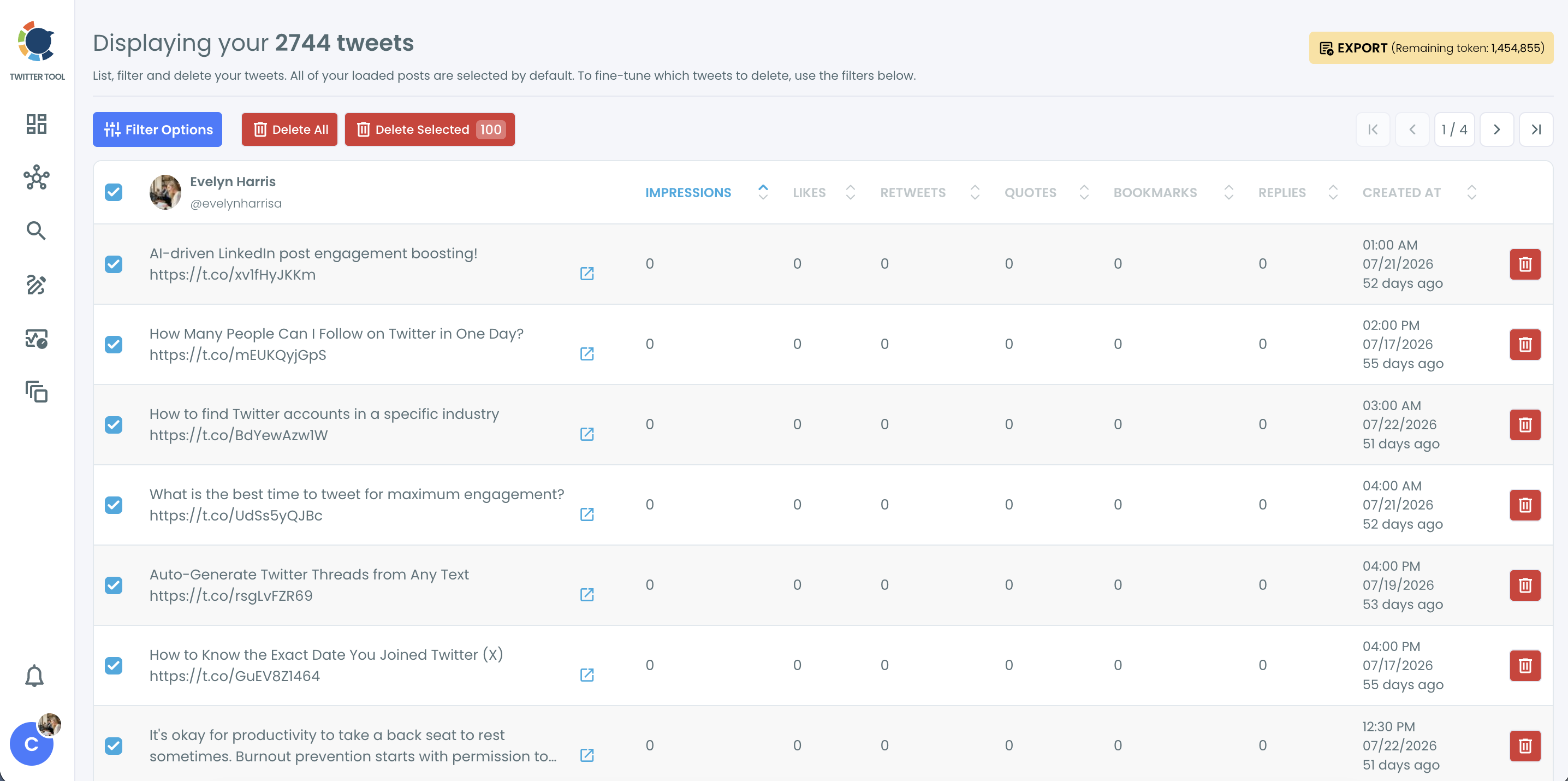Go to the previous page of tweets
This screenshot has height=781, width=1568.
point(1412,129)
